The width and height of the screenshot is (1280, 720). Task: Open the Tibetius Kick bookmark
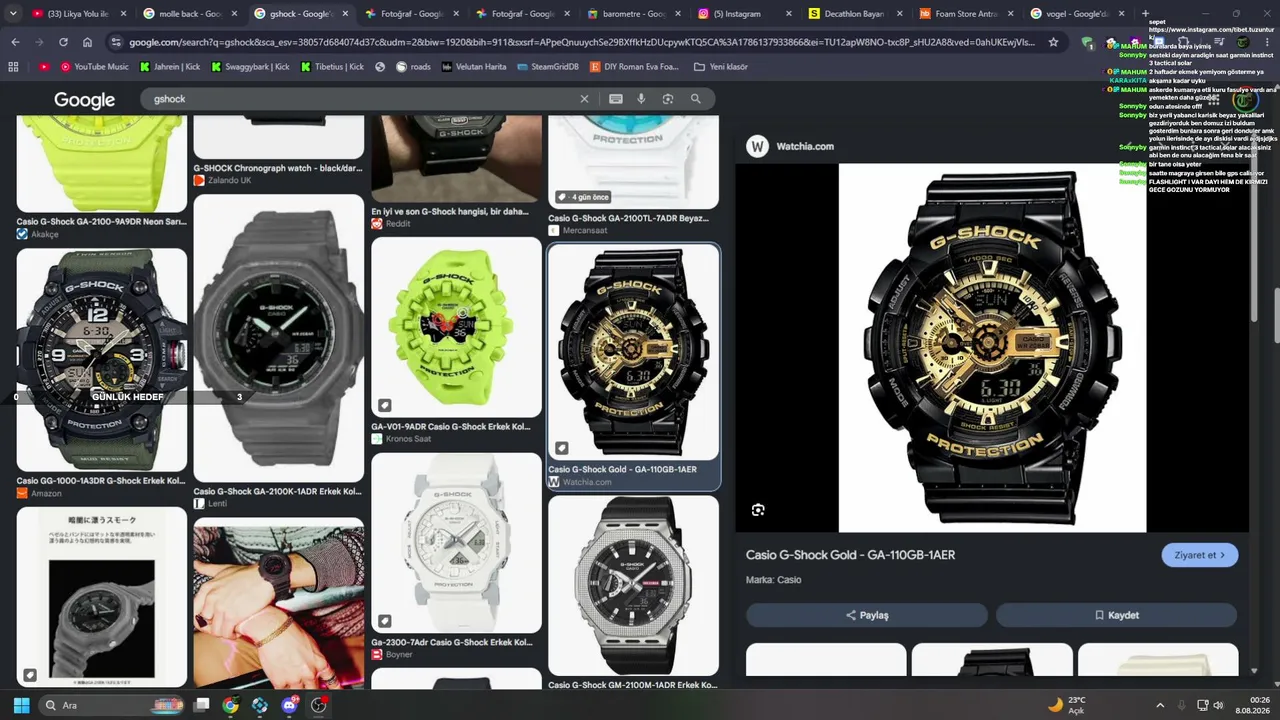[332, 67]
